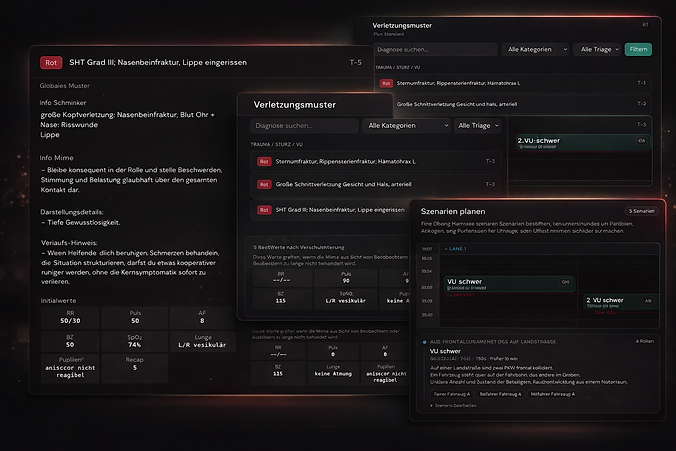
Task: Click the green Filtern button
Action: coord(638,50)
